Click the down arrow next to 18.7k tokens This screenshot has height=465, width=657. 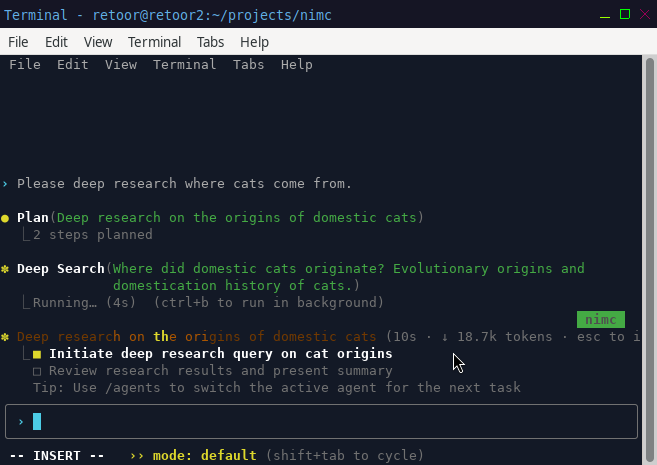(445, 337)
